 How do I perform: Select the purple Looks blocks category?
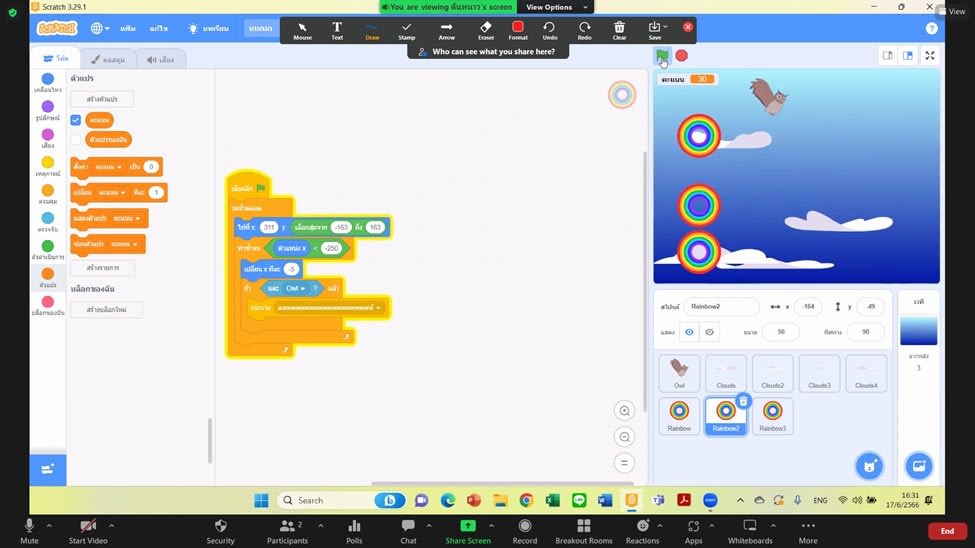click(48, 111)
